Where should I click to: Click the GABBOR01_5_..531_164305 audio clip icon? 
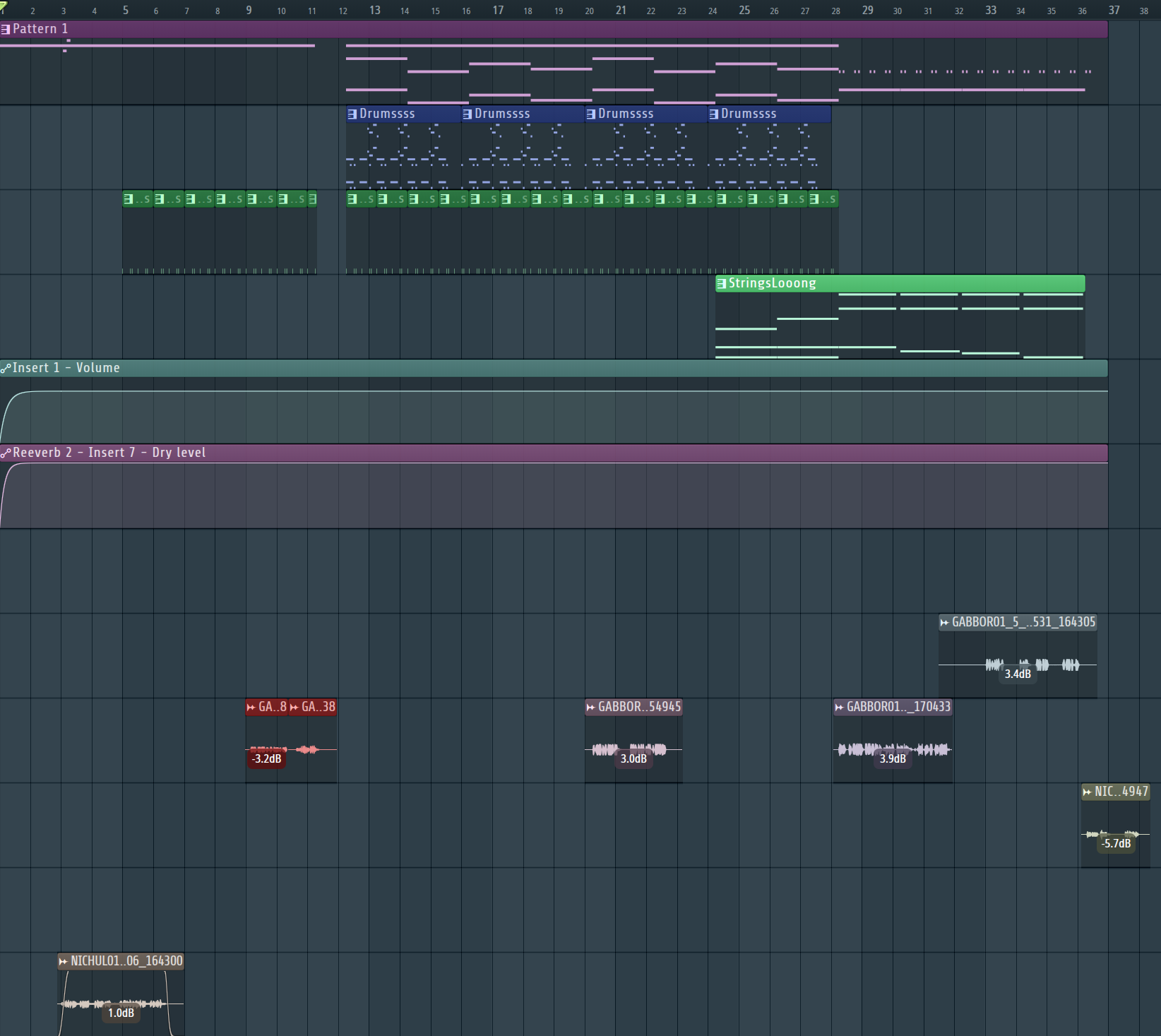[x=944, y=622]
